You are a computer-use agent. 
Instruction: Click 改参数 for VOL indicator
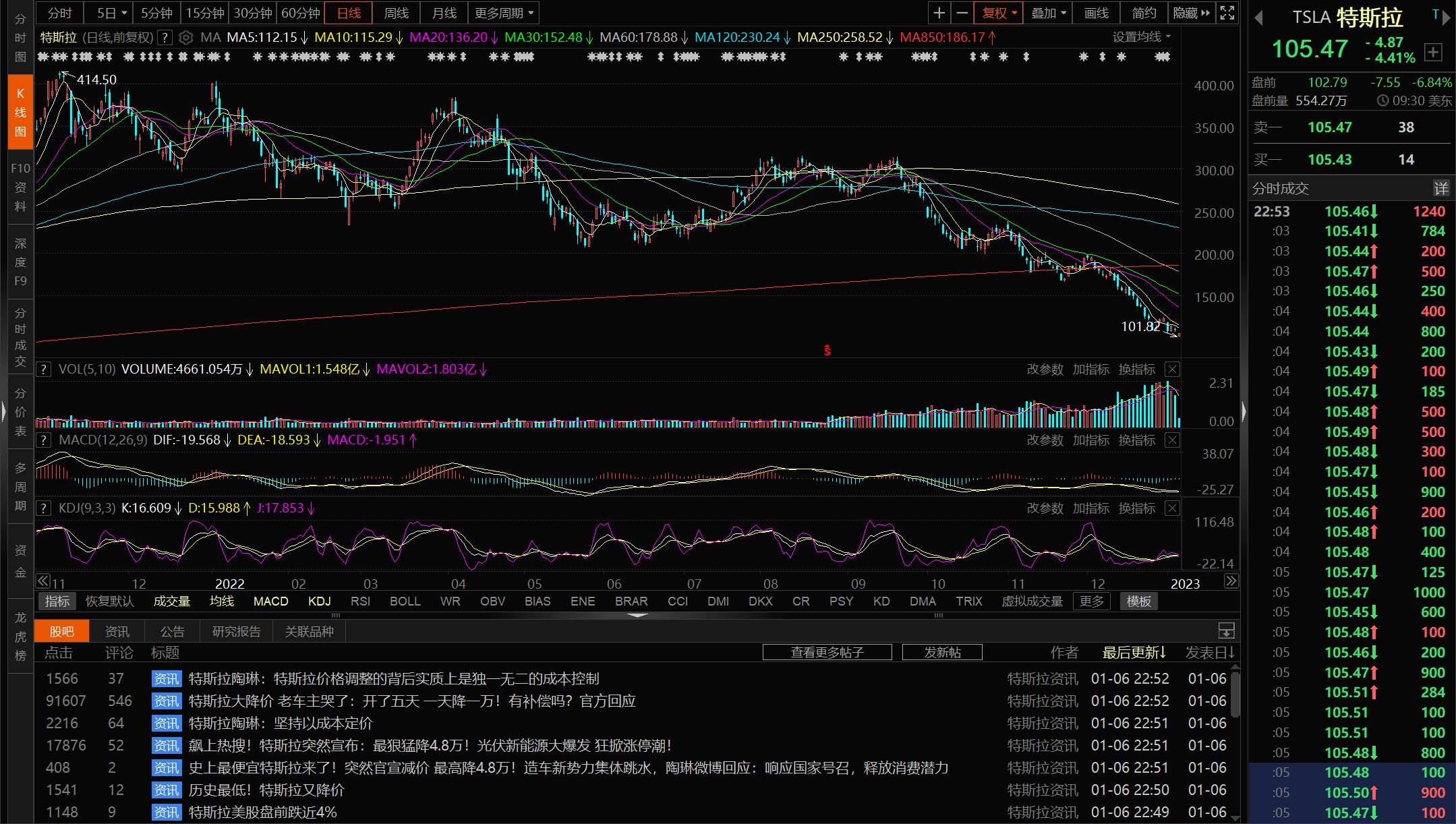[x=1045, y=369]
